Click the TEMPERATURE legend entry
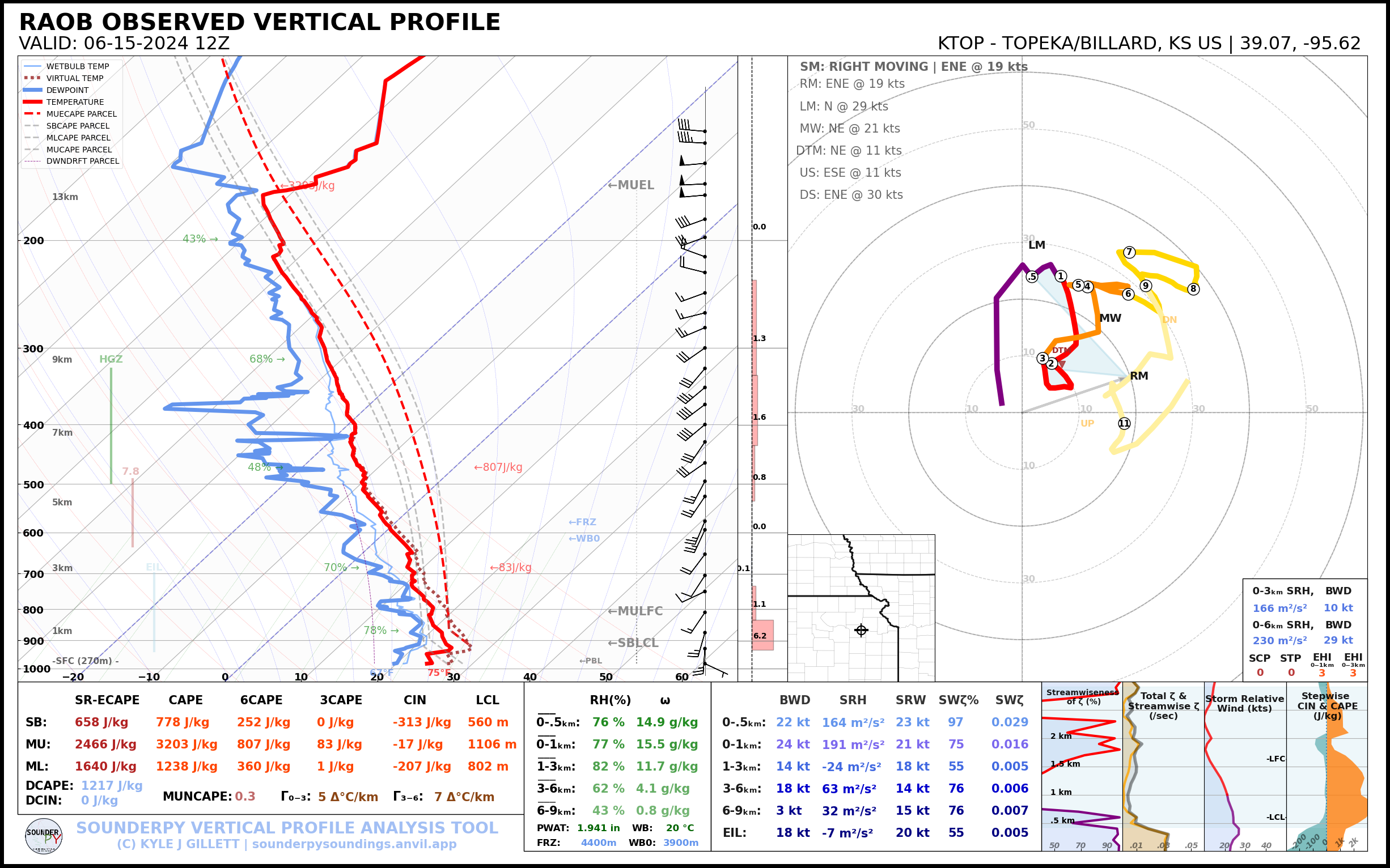 tap(75, 102)
